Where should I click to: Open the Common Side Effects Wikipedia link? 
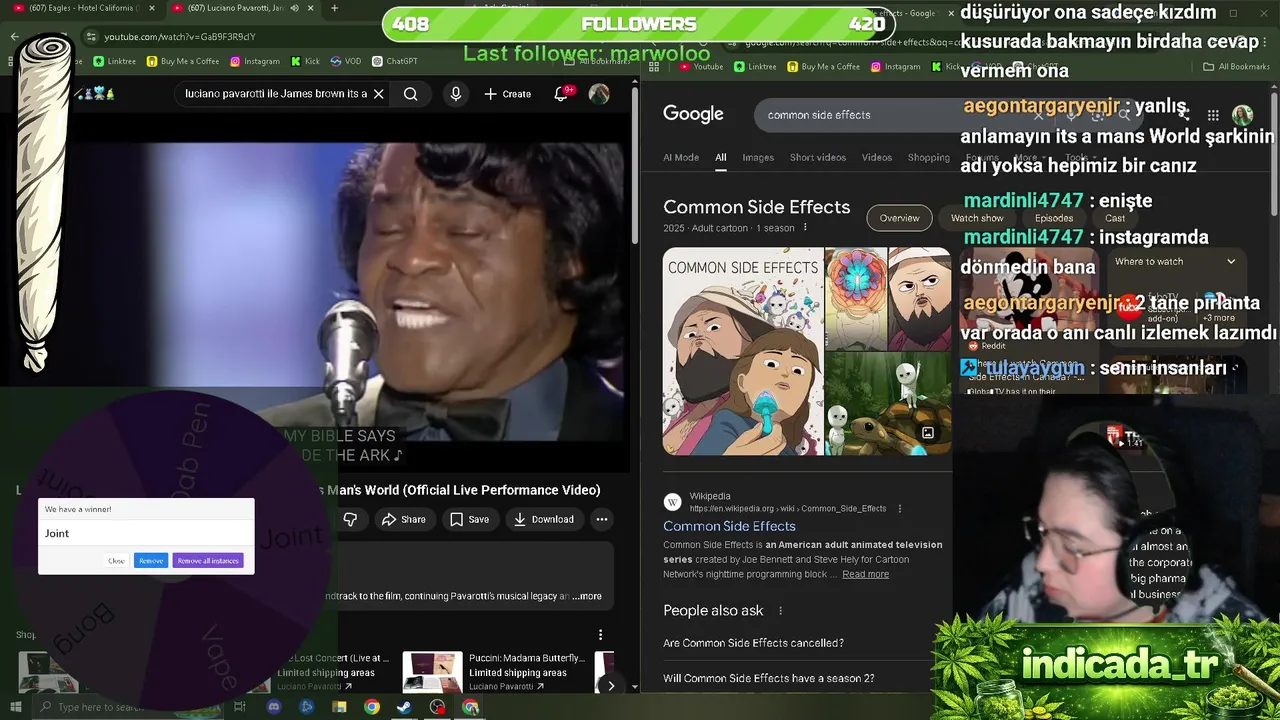[x=729, y=526]
